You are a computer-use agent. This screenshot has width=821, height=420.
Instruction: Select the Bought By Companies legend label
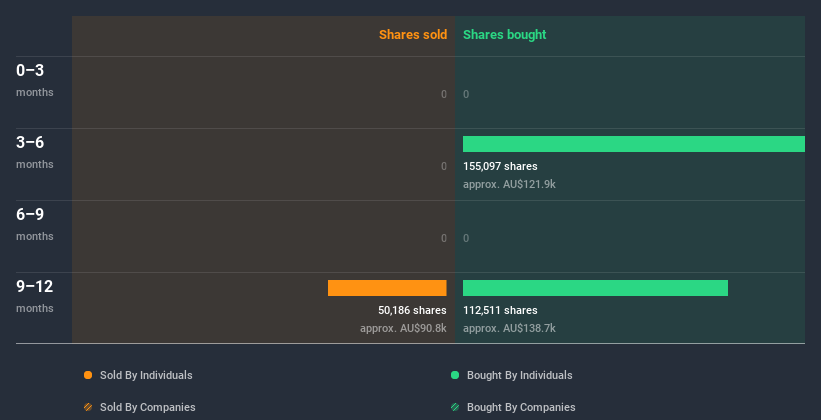click(521, 407)
